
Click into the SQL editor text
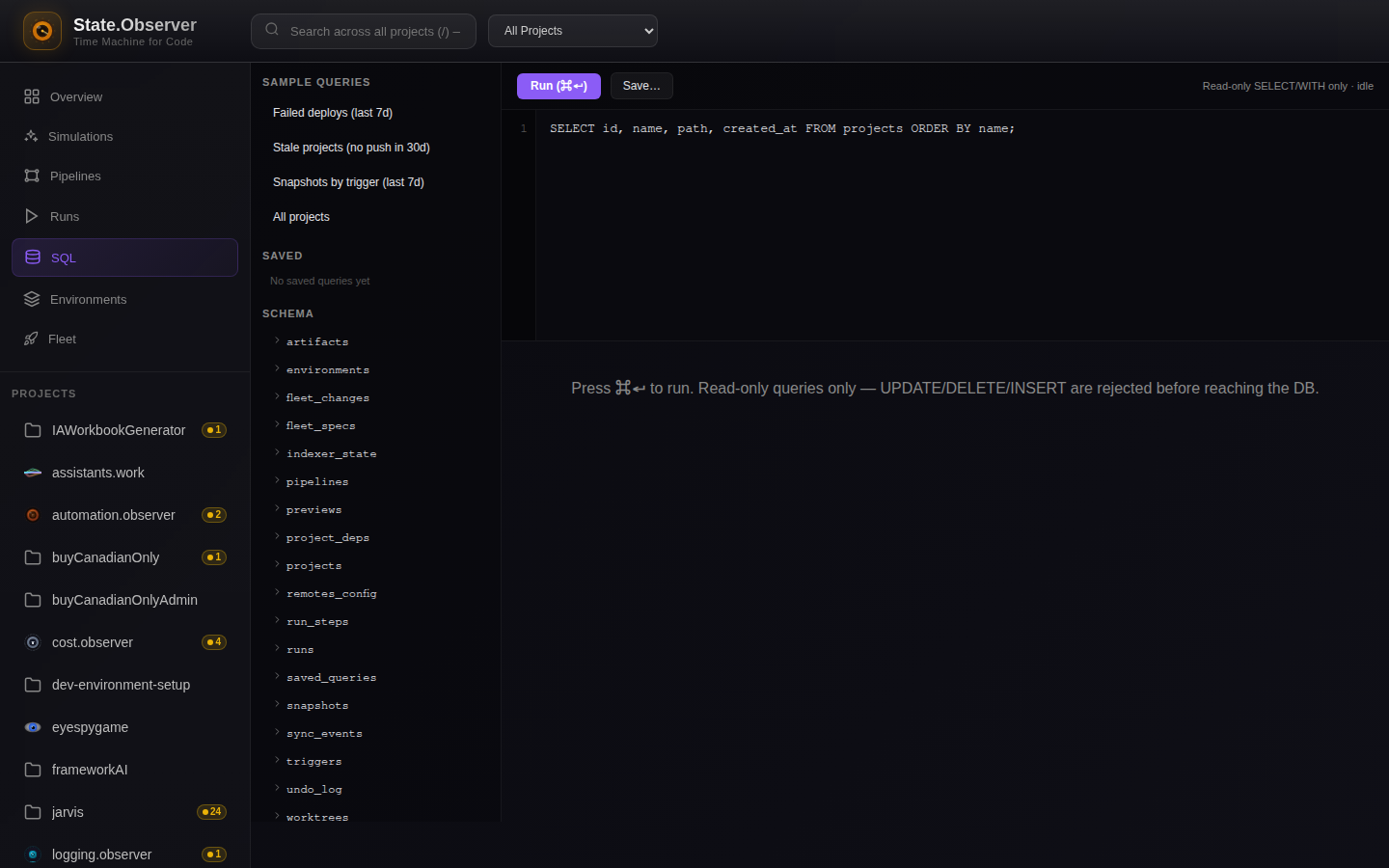tap(782, 128)
